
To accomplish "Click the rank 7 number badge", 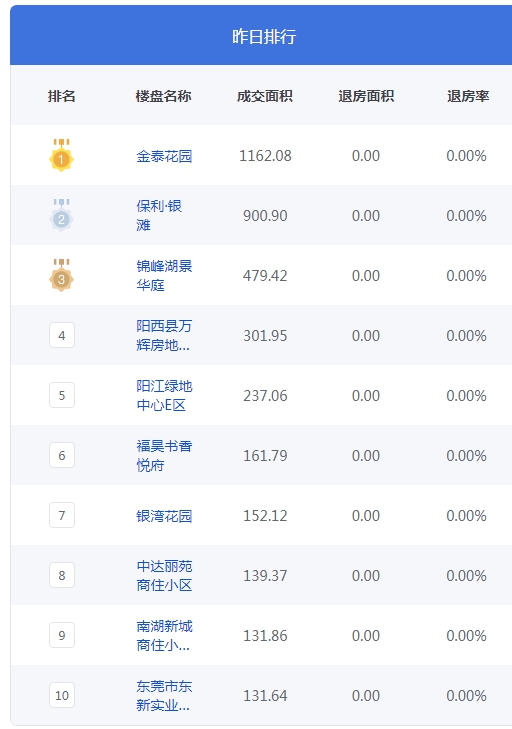I will point(62,515).
